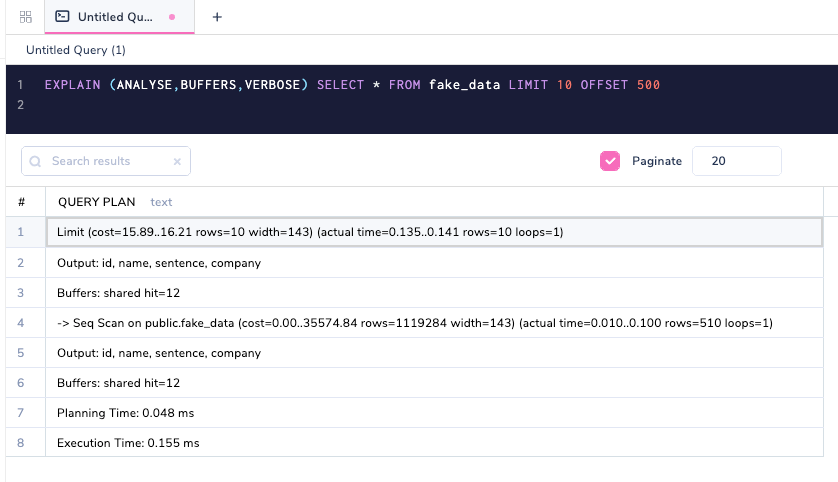Open the grid view icon in tab bar
This screenshot has width=838, height=482.
coord(26,17)
